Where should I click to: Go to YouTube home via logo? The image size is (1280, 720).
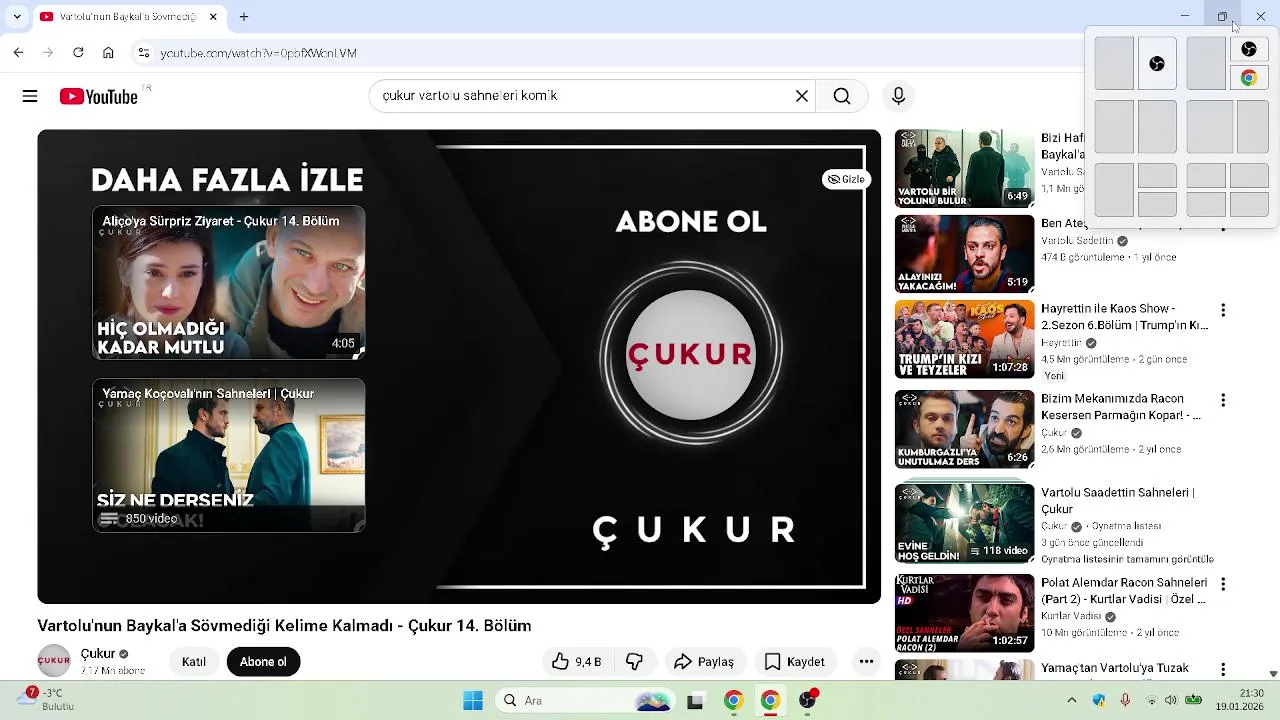click(98, 96)
